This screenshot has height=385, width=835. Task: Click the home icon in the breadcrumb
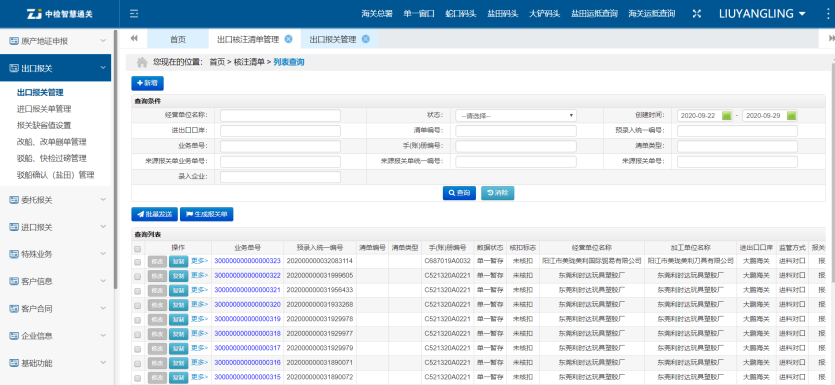[142, 62]
